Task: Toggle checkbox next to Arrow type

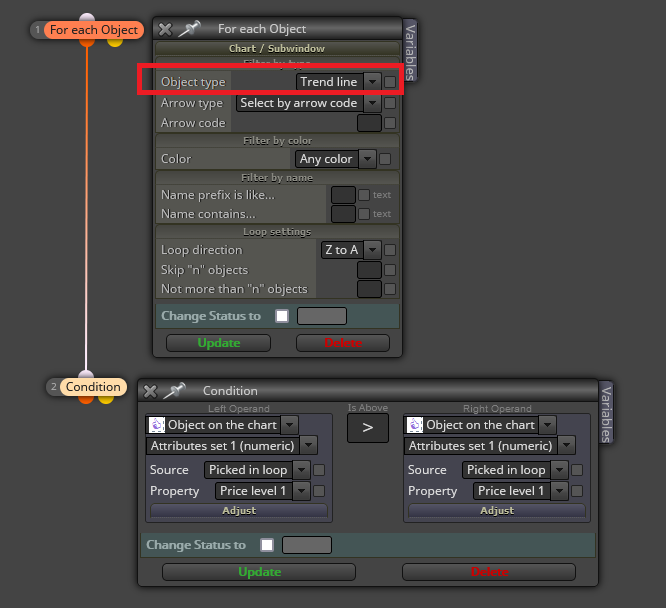Action: 390,103
